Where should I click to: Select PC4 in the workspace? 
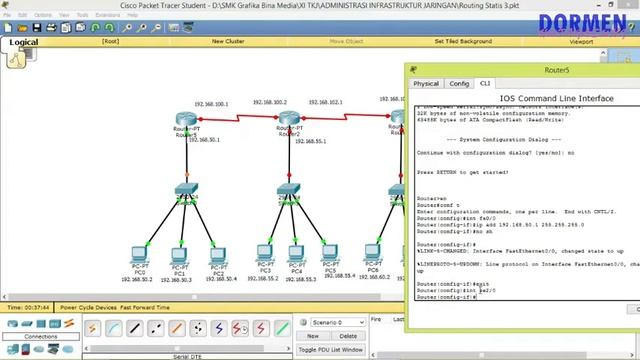296,253
